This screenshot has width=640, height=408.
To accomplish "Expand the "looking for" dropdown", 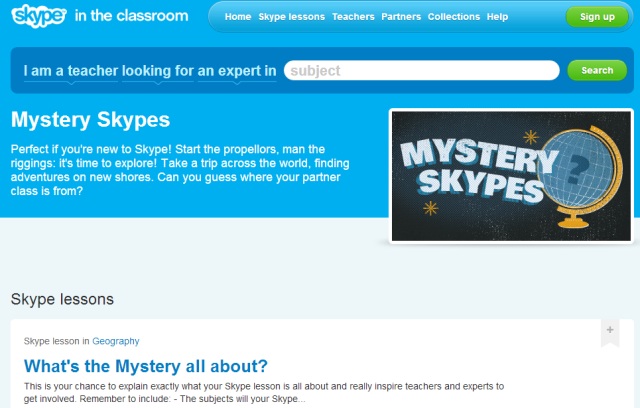I will tap(158, 72).
